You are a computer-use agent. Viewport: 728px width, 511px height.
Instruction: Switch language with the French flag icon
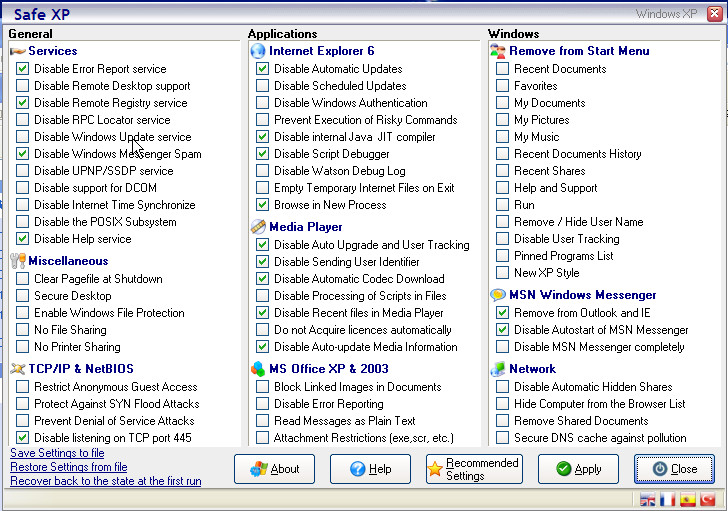click(x=668, y=499)
